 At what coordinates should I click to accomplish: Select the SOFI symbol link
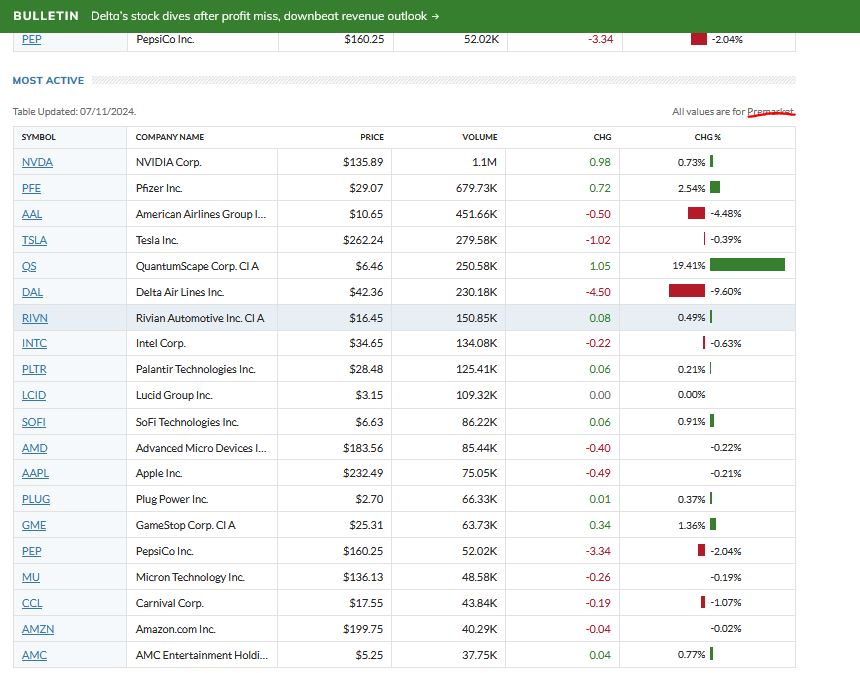tap(34, 422)
